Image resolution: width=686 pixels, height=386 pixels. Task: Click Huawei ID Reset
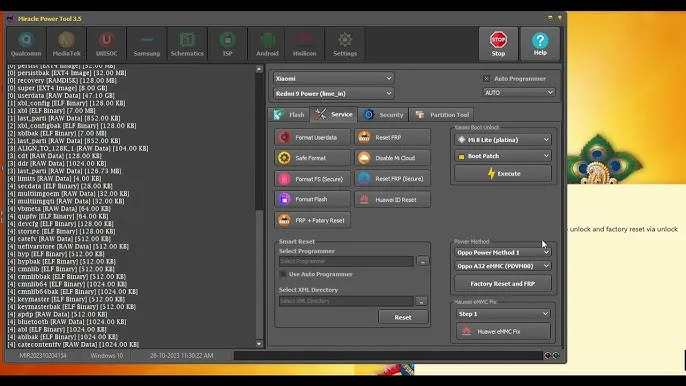pyautogui.click(x=392, y=199)
